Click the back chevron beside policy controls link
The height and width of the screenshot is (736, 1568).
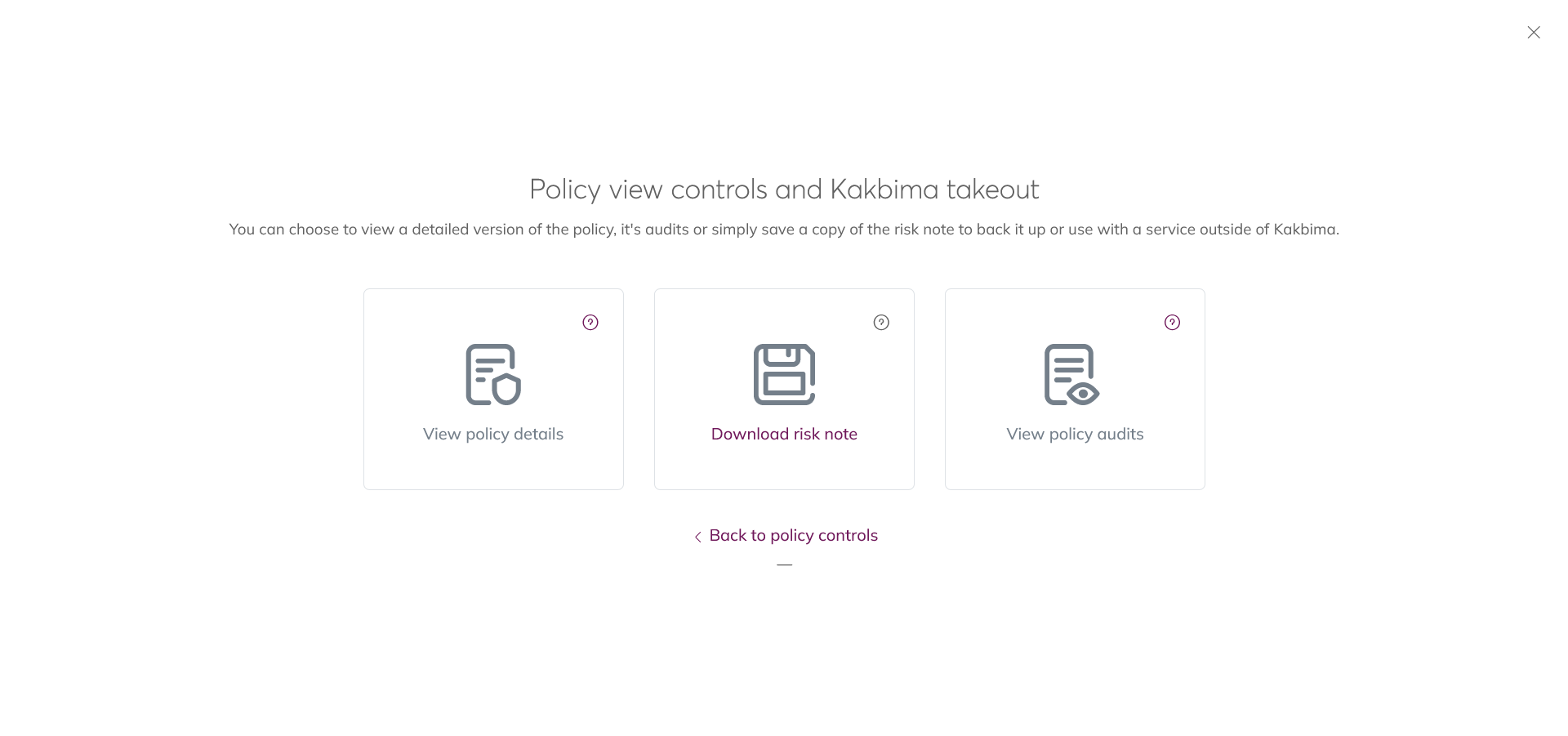point(697,538)
